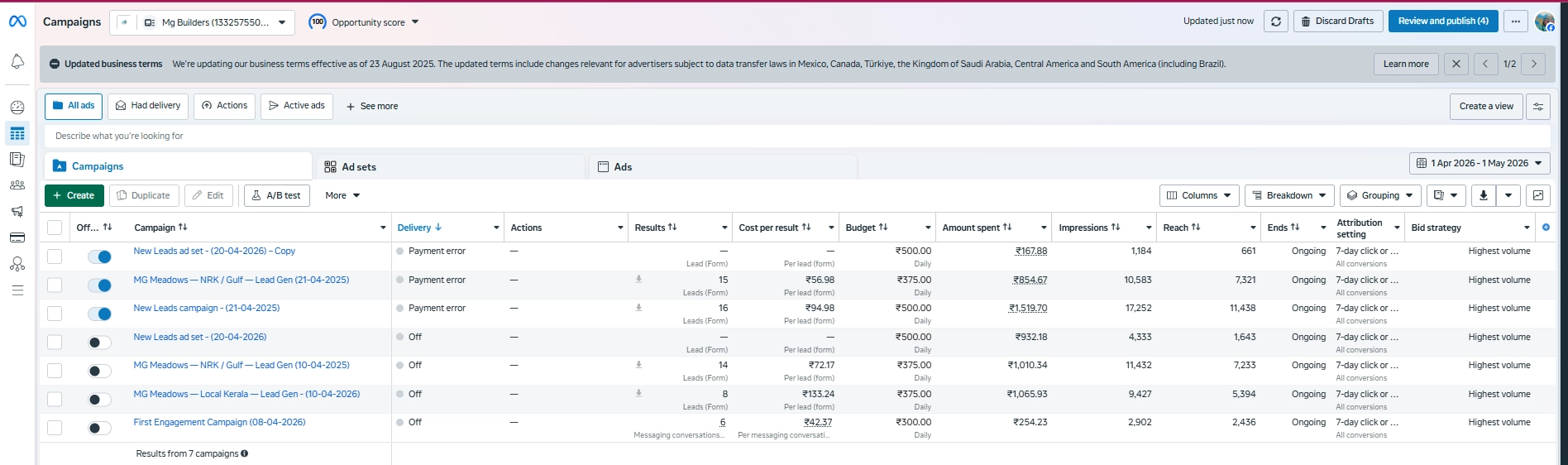Click Learn more in banner
The width and height of the screenshot is (1568, 465).
1406,64
